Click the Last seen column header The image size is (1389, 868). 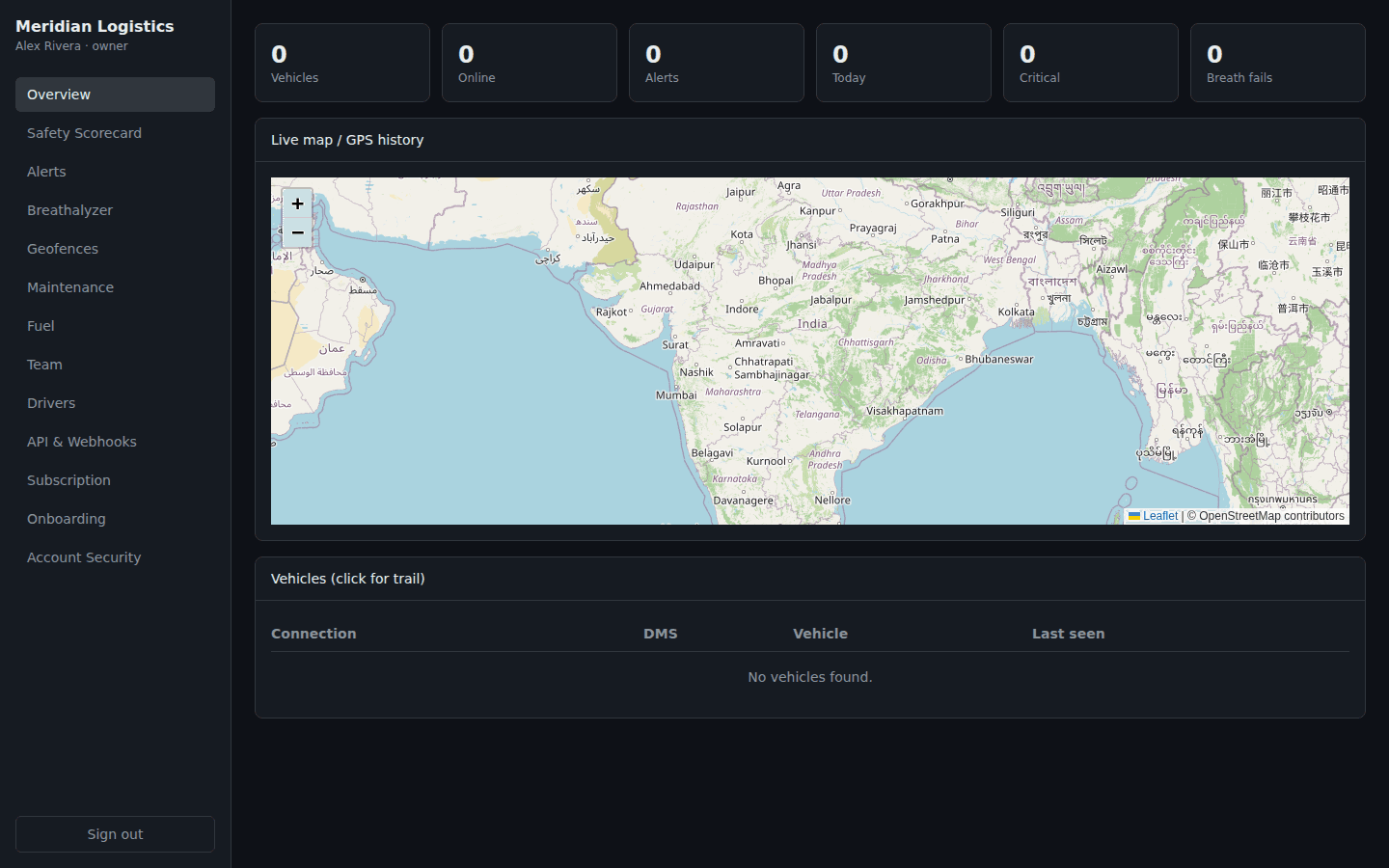(1068, 634)
